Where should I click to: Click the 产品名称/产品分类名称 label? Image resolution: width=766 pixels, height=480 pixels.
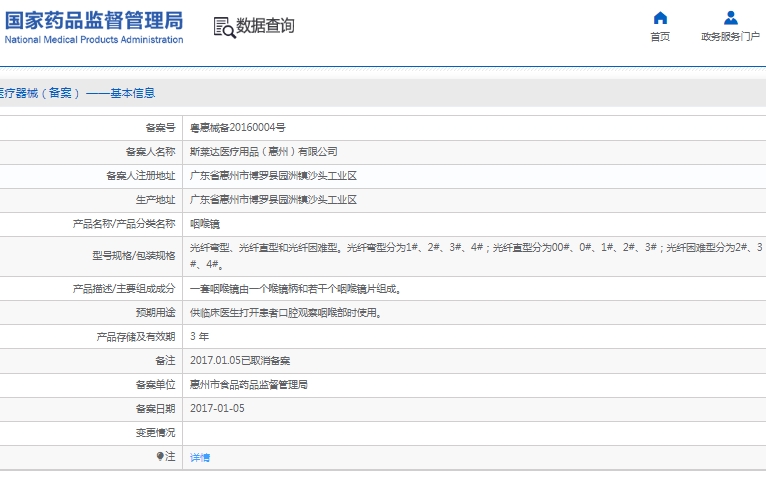coord(124,224)
